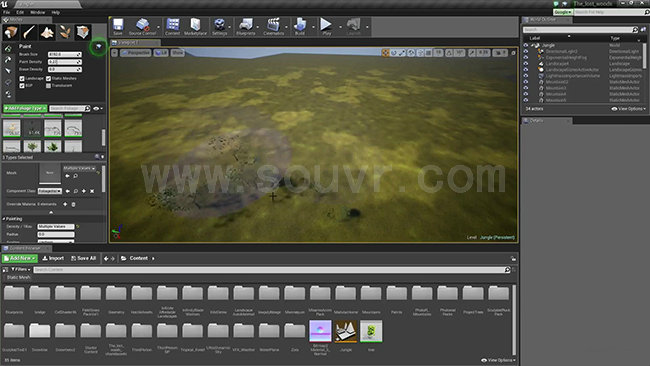The image size is (650, 366).
Task: Open the Window menu
Action: click(37, 12)
